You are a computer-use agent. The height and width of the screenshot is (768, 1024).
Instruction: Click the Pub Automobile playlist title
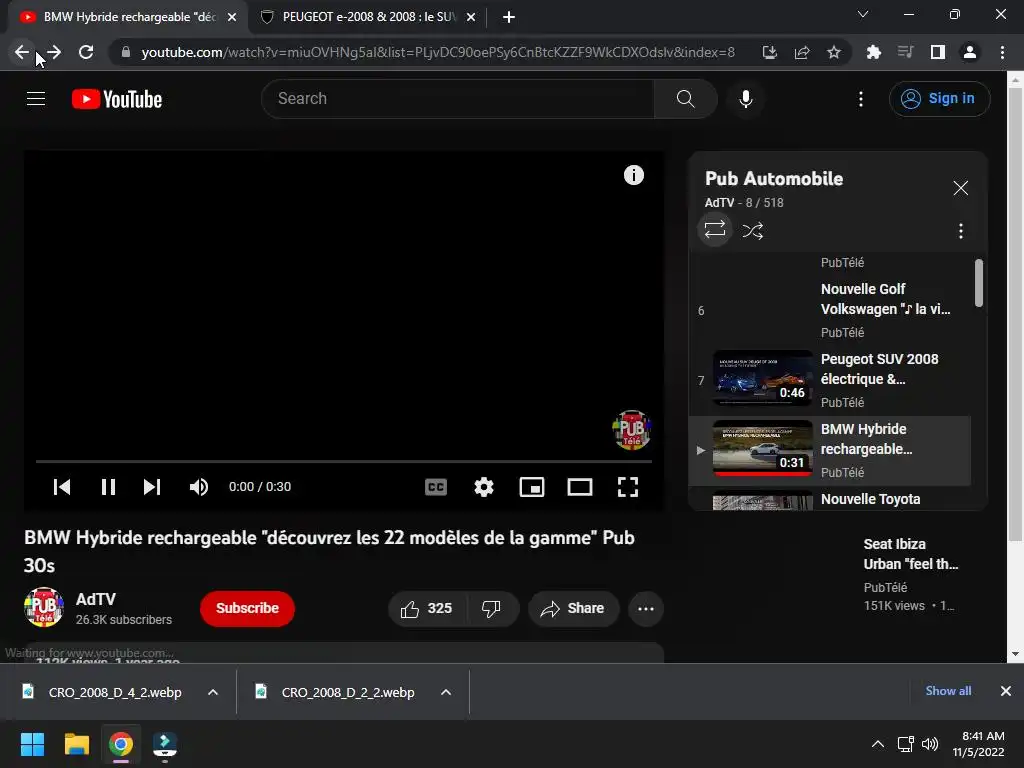tap(774, 178)
